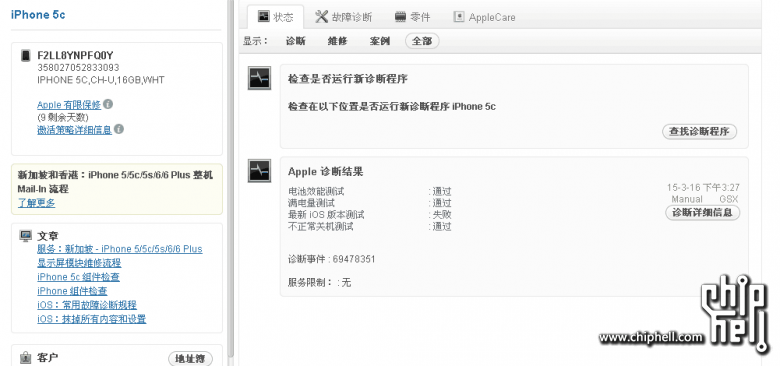This screenshot has height=366, width=780.
Task: Click the 客户 customer icon
Action: coord(25,357)
